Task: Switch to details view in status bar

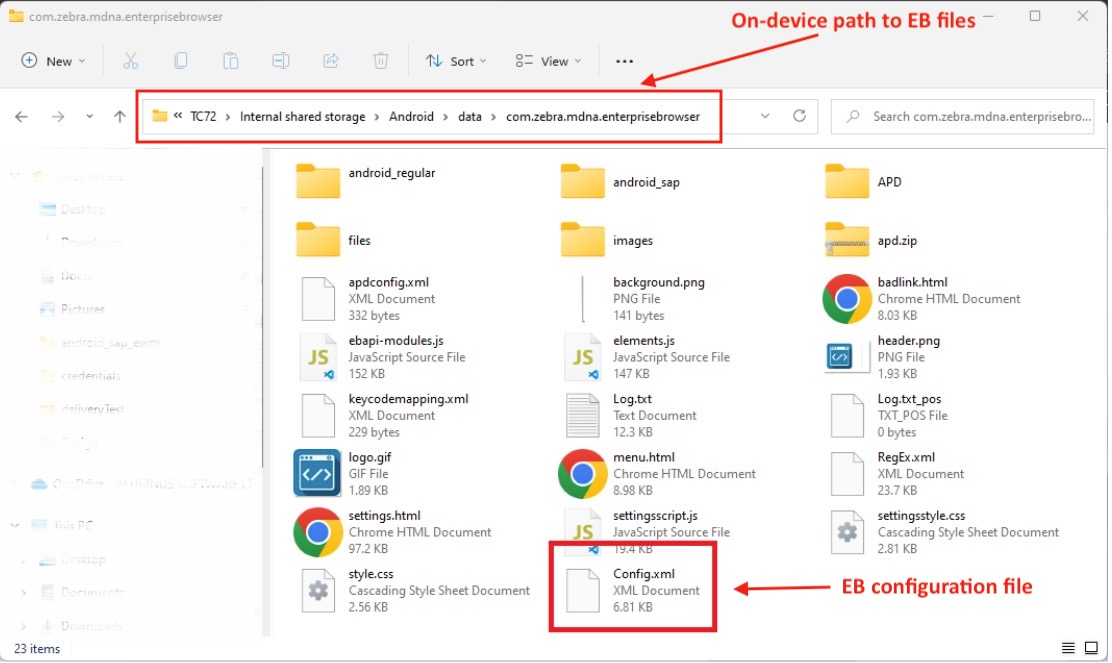Action: tap(1069, 649)
